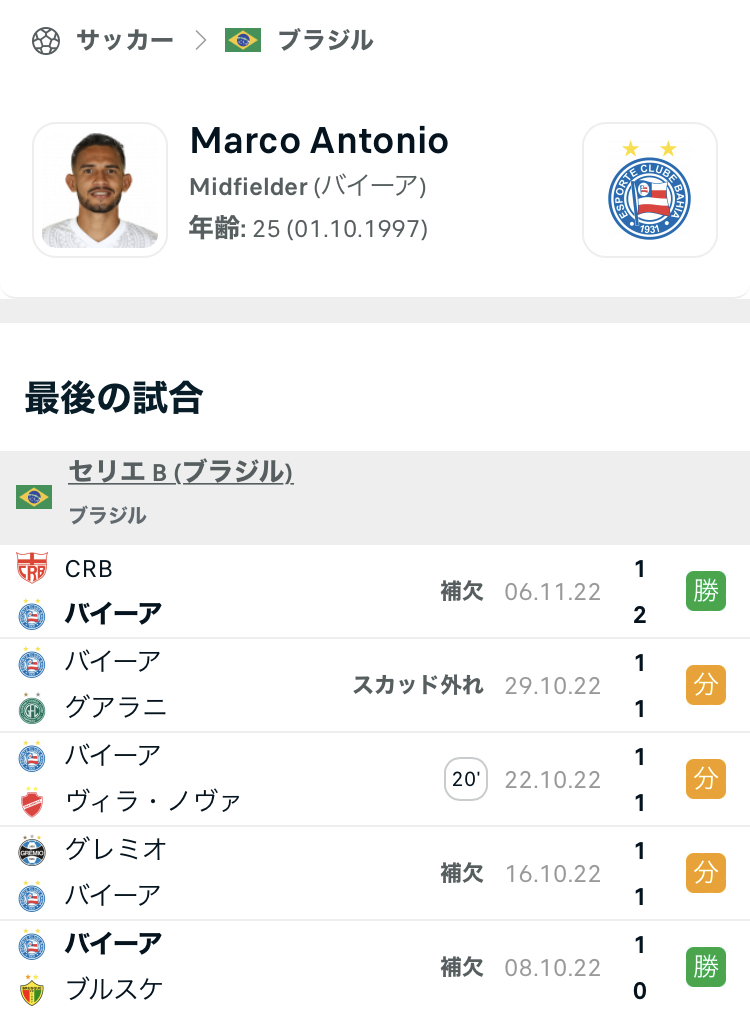Select the ヴィラ・ノヴァ team name

[153, 802]
